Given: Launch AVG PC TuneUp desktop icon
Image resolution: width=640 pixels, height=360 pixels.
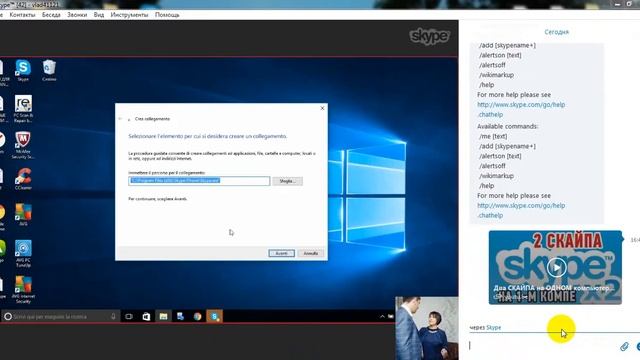Looking at the screenshot, I should [x=23, y=253].
